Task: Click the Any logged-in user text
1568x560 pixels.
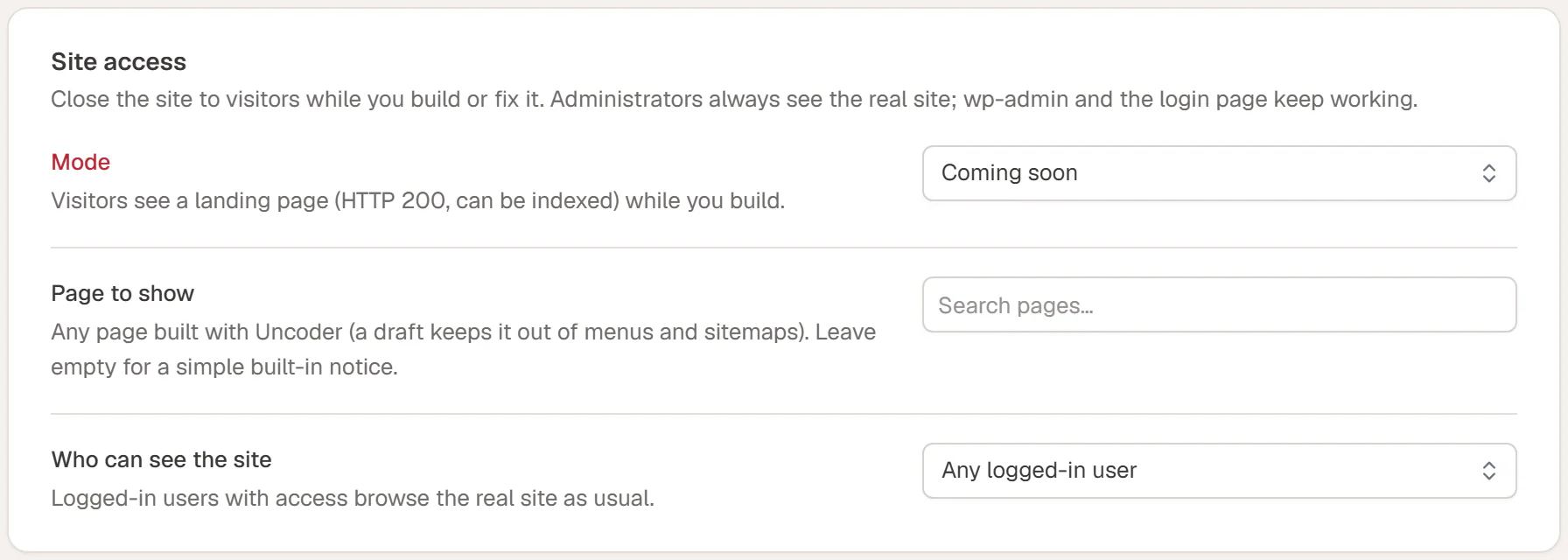Action: pos(1039,471)
